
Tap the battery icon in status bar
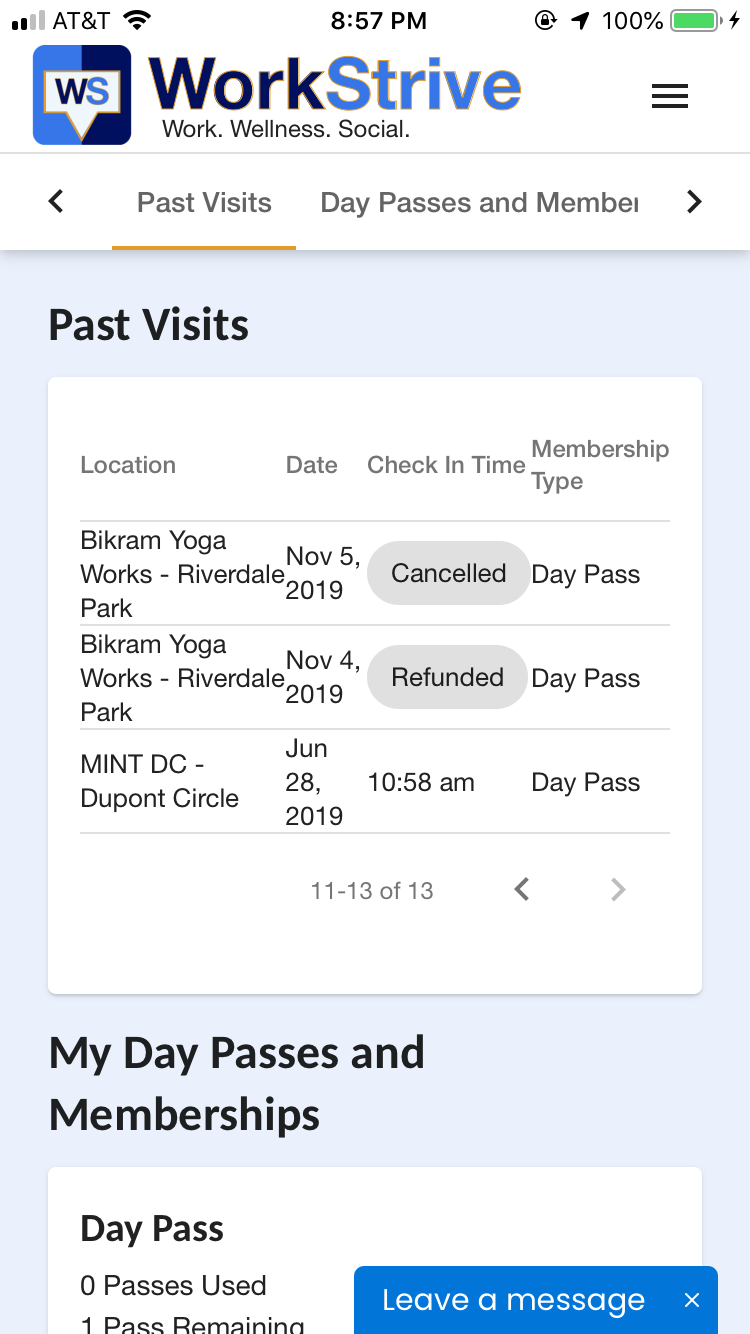(699, 20)
